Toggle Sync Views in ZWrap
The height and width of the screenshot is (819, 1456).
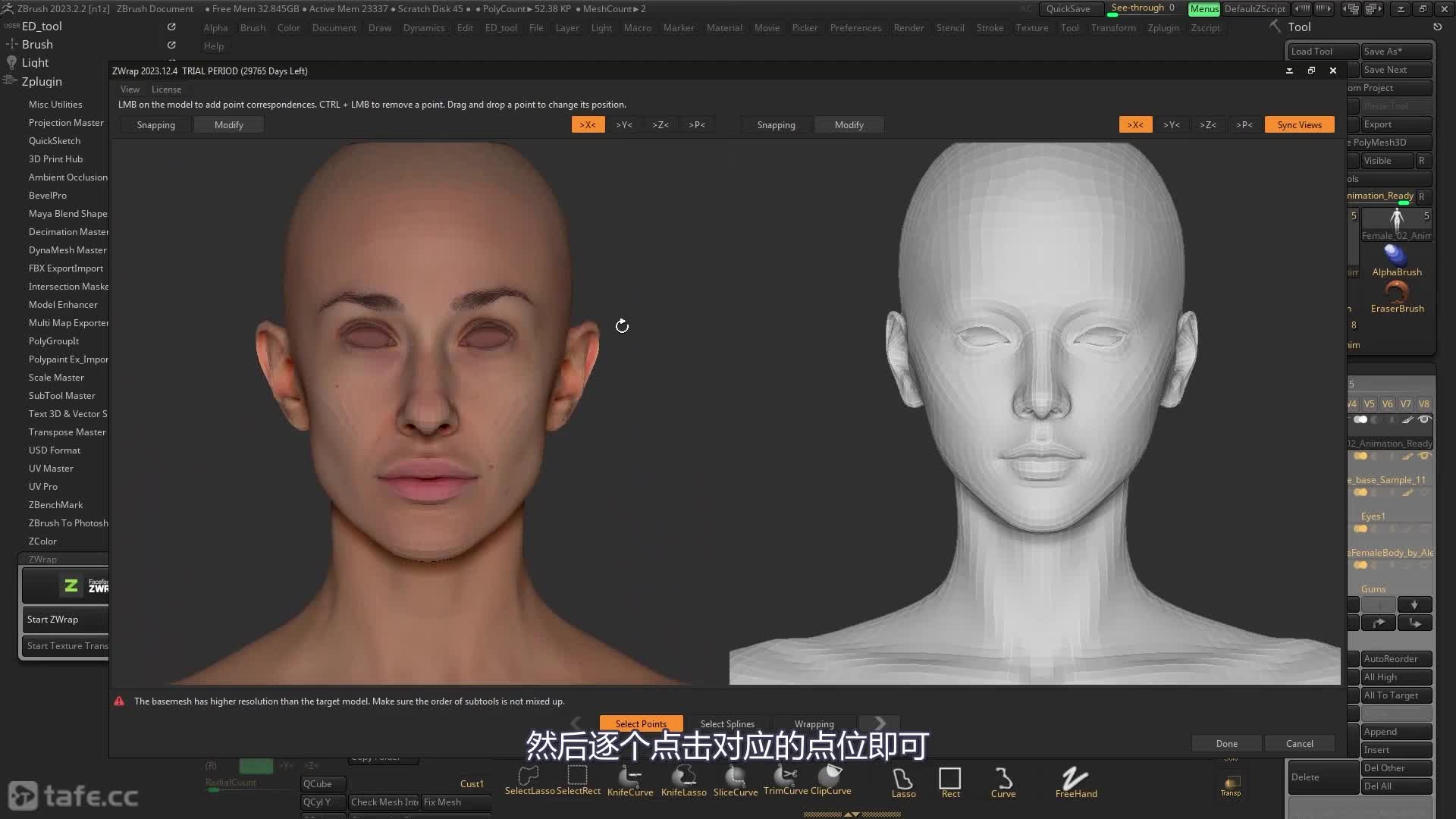pyautogui.click(x=1299, y=125)
